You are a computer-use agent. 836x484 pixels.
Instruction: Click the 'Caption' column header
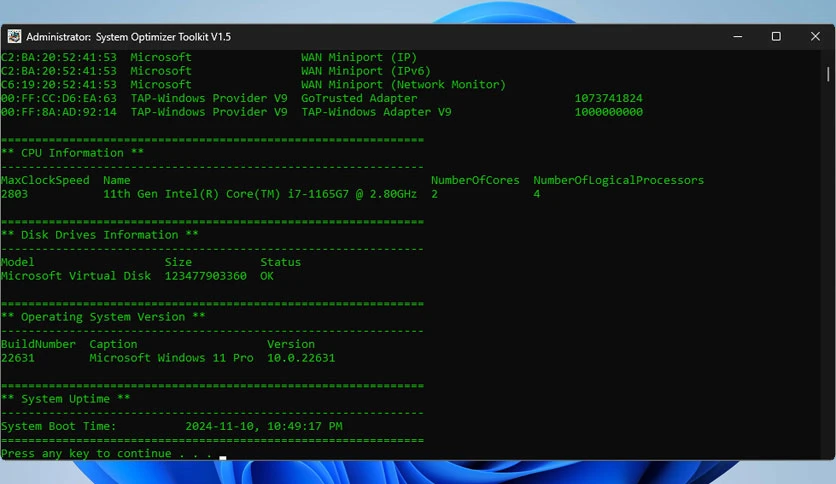113,344
